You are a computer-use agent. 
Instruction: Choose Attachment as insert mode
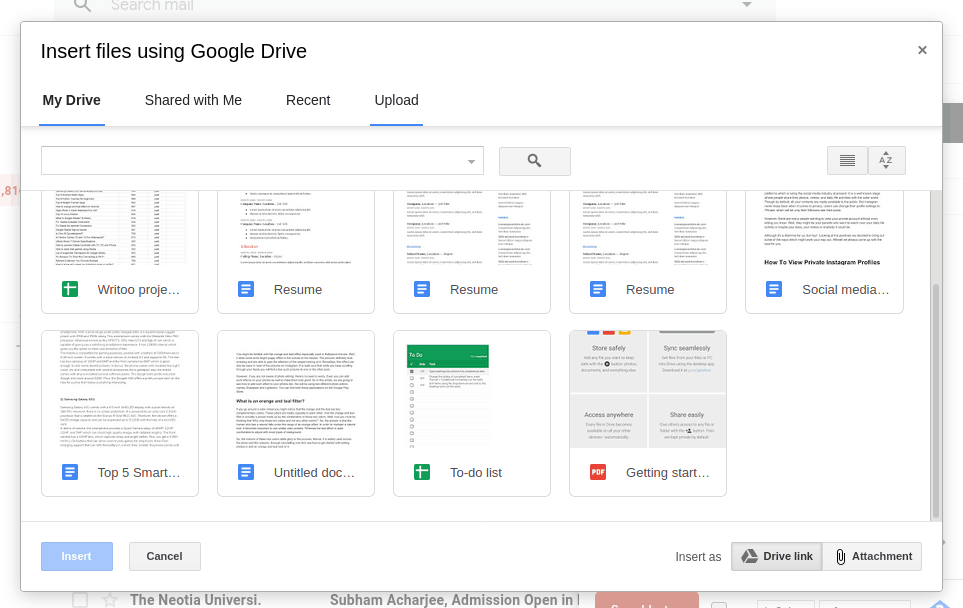pos(872,556)
